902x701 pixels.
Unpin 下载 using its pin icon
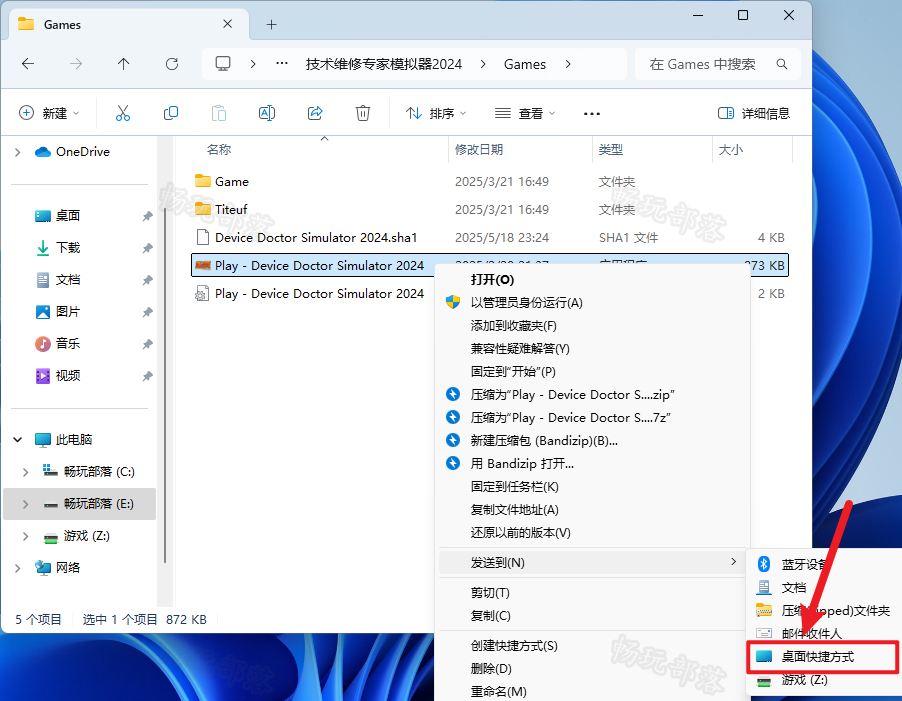147,248
